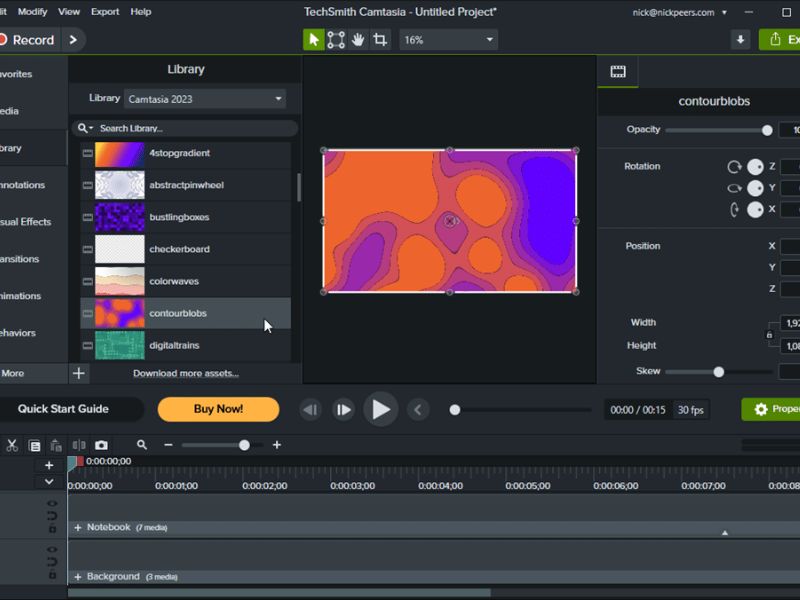Click the Record button
This screenshot has height=600, width=800.
click(x=28, y=40)
